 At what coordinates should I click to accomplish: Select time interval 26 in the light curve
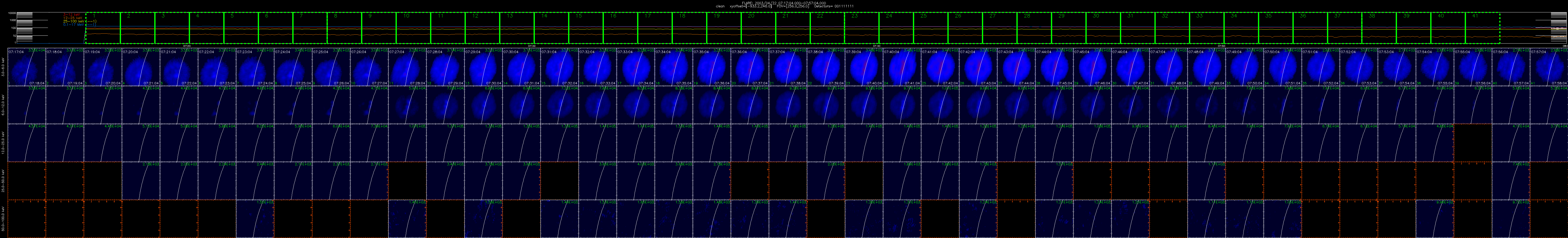[x=965, y=28]
